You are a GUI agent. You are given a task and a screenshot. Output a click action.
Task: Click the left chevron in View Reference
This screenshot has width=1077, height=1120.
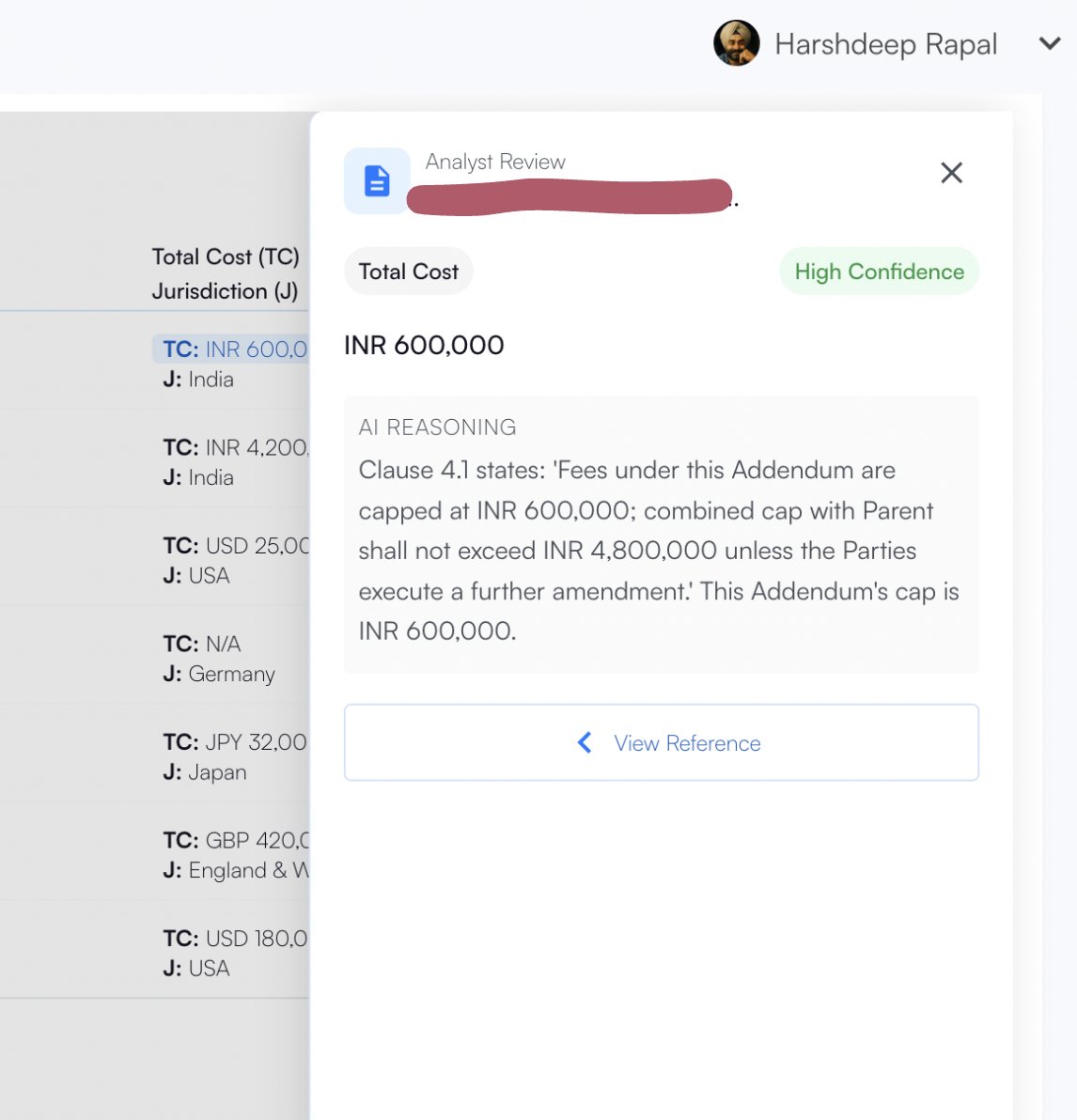click(x=585, y=742)
